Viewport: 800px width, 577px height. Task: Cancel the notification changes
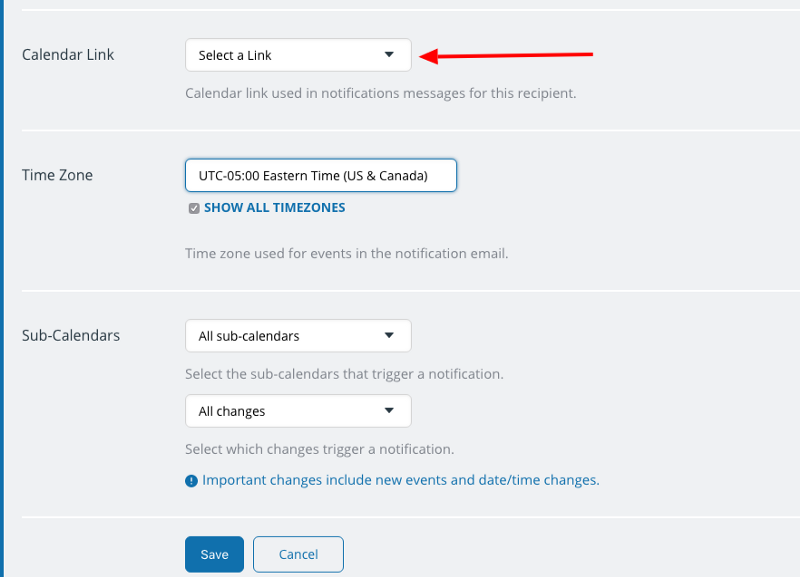pos(298,554)
